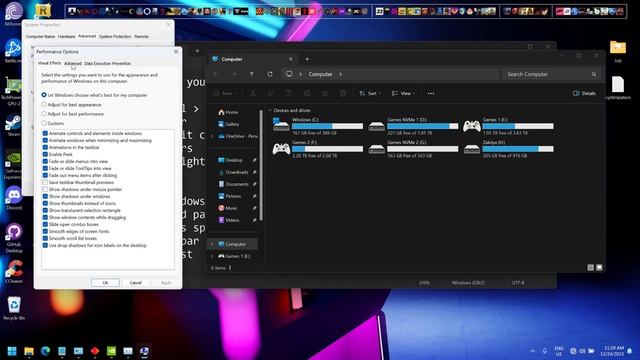Click chevron after Computer in address bar

click(340, 74)
